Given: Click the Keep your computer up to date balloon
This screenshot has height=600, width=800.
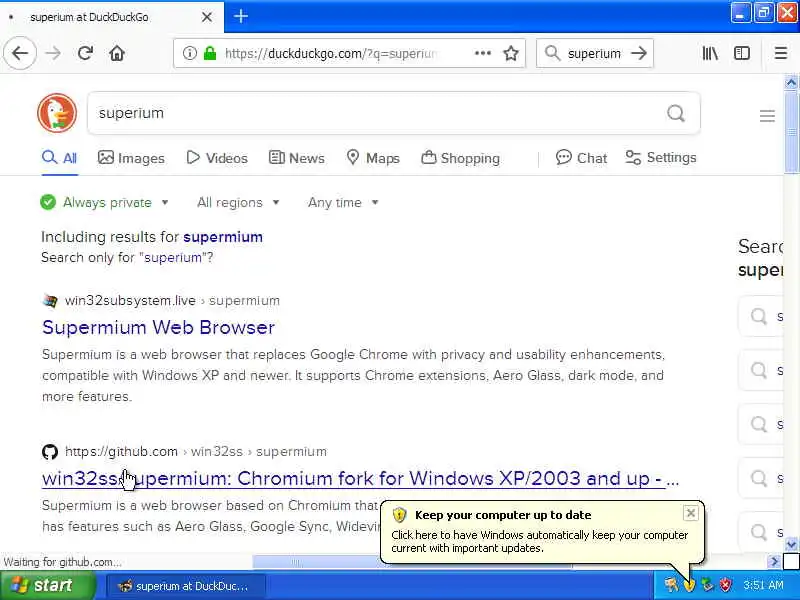Looking at the screenshot, I should tap(542, 532).
